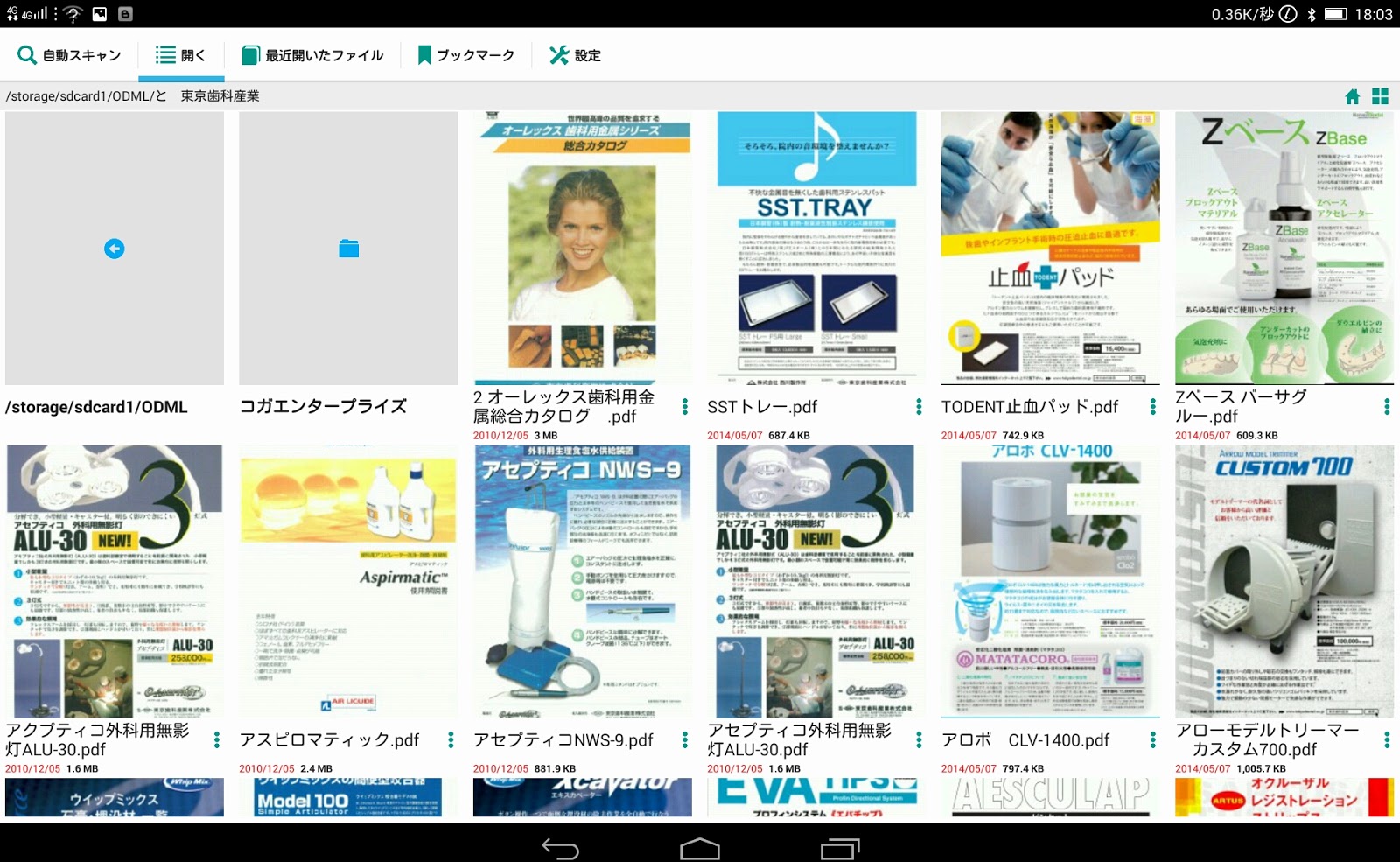Tap the path /storage/sdcard1/ODML/と 東京歯科産業
This screenshot has height=862, width=1400.
pyautogui.click(x=133, y=96)
